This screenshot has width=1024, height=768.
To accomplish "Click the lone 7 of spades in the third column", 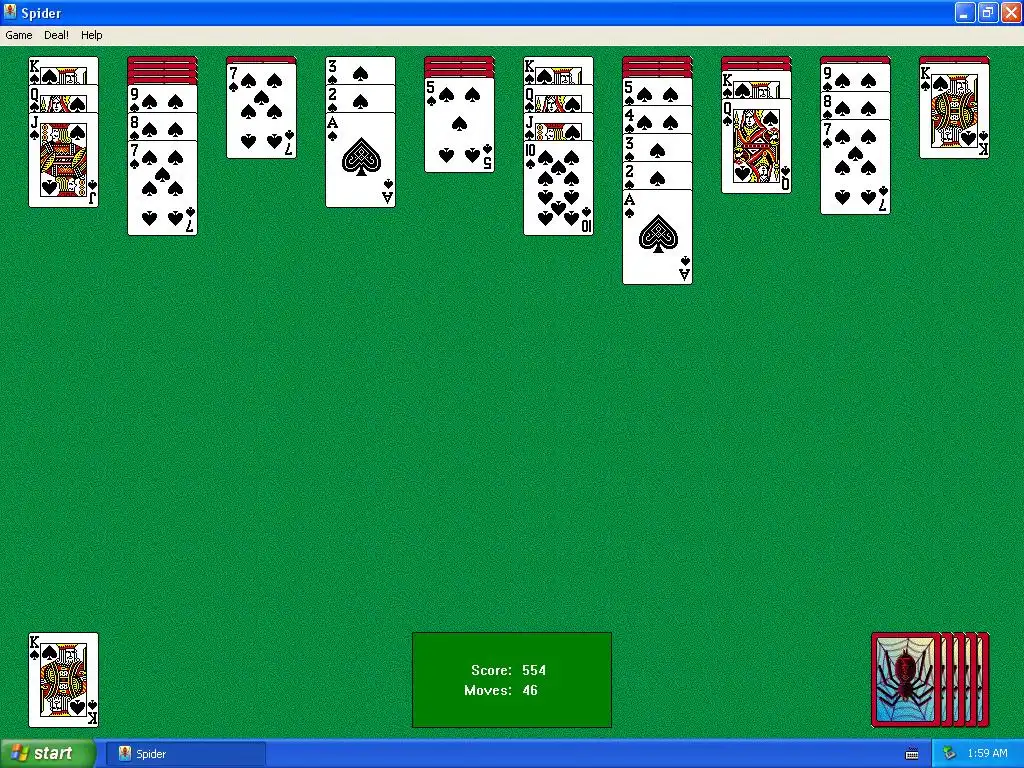I will [261, 111].
